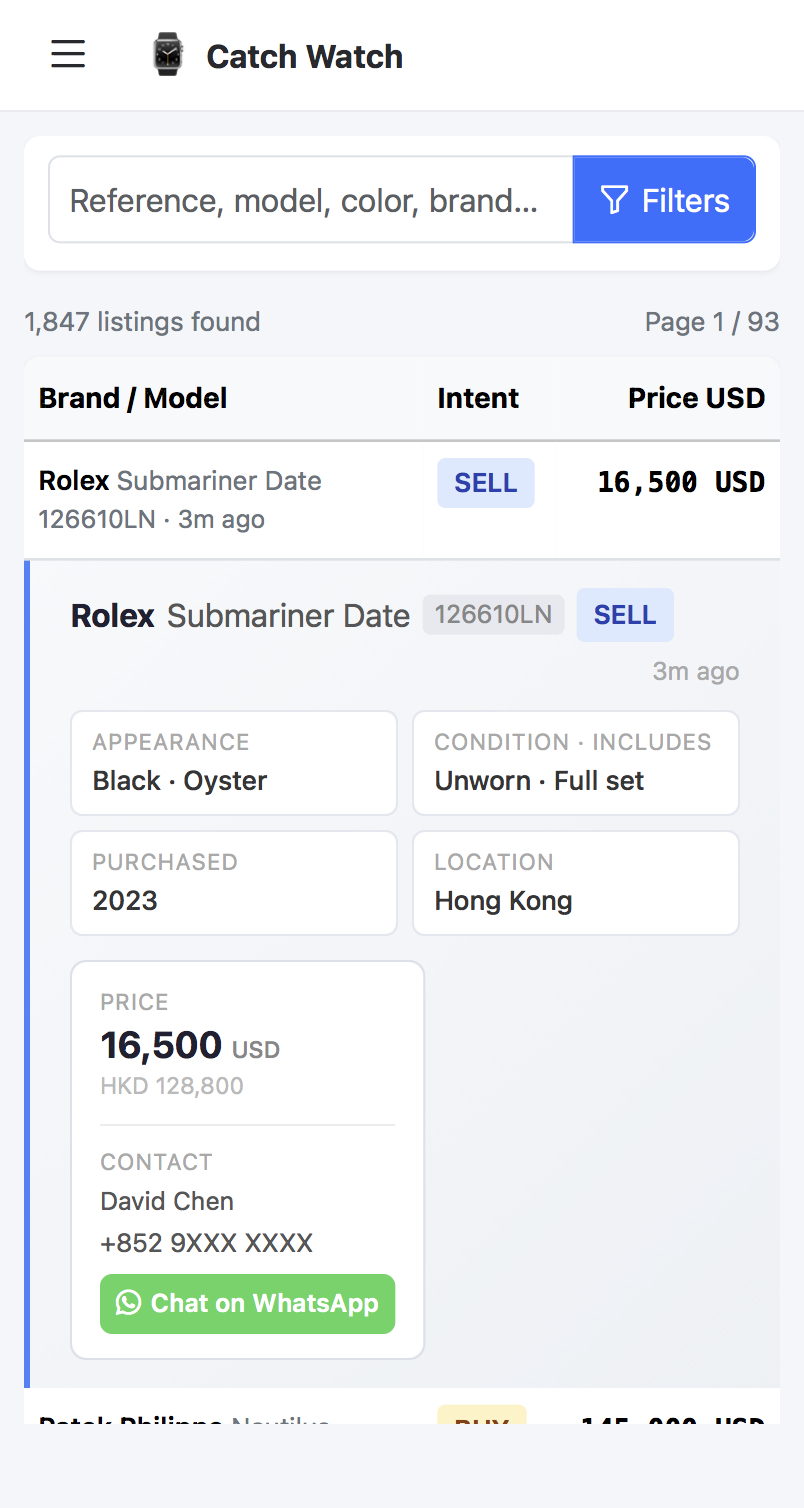Screen dimensions: 804x1508
Task: Click the HKD 128,800 converted price
Action: click(171, 1085)
